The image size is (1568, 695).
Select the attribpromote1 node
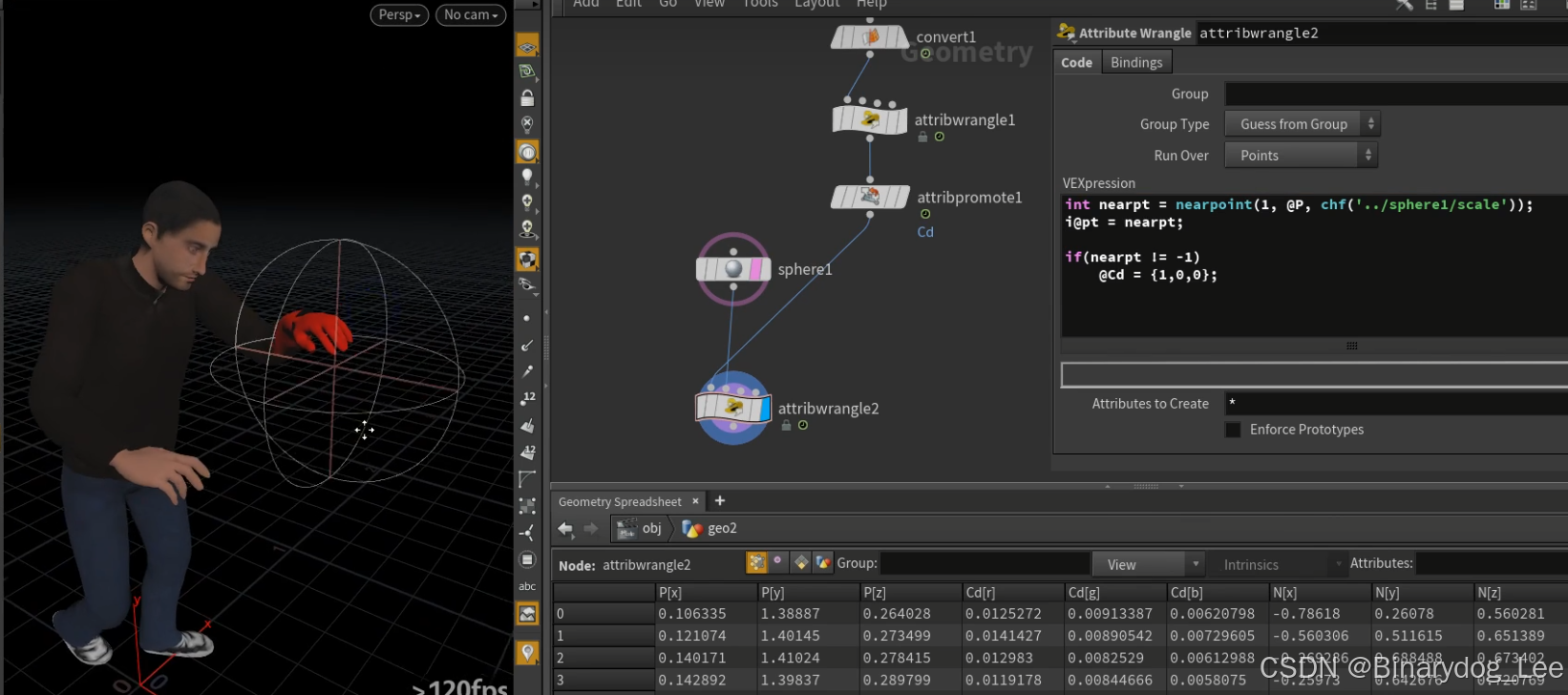pyautogui.click(x=870, y=198)
